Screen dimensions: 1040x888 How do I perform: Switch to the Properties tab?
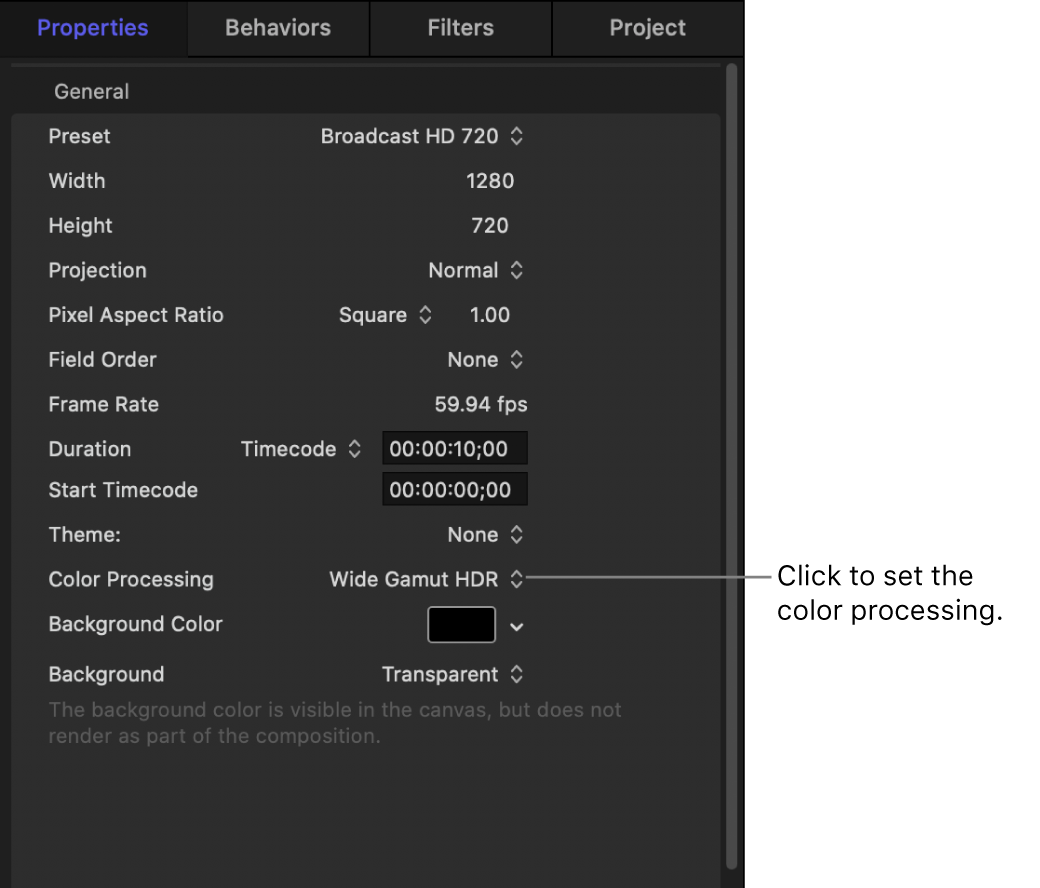92,28
